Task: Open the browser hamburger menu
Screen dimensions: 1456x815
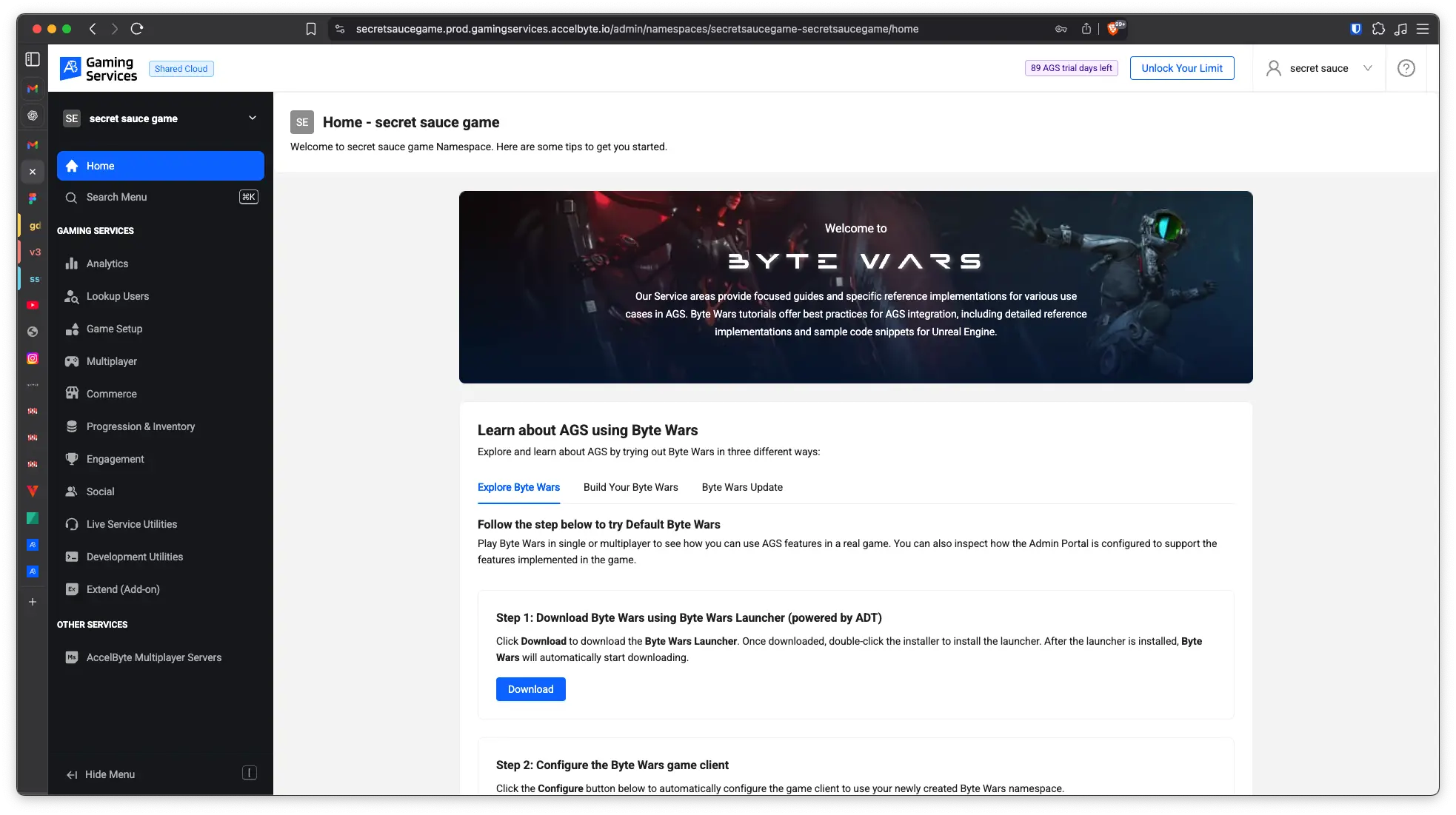Action: pos(1423,29)
